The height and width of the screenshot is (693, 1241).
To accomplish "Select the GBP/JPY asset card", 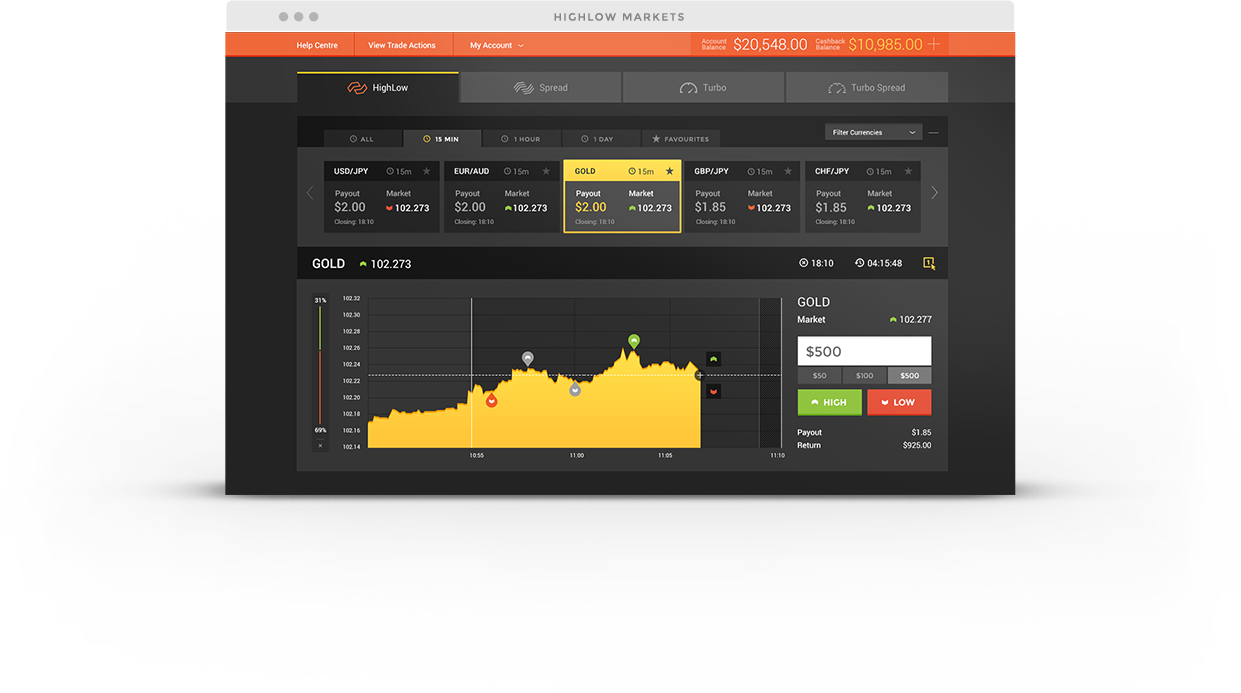I will 743,197.
